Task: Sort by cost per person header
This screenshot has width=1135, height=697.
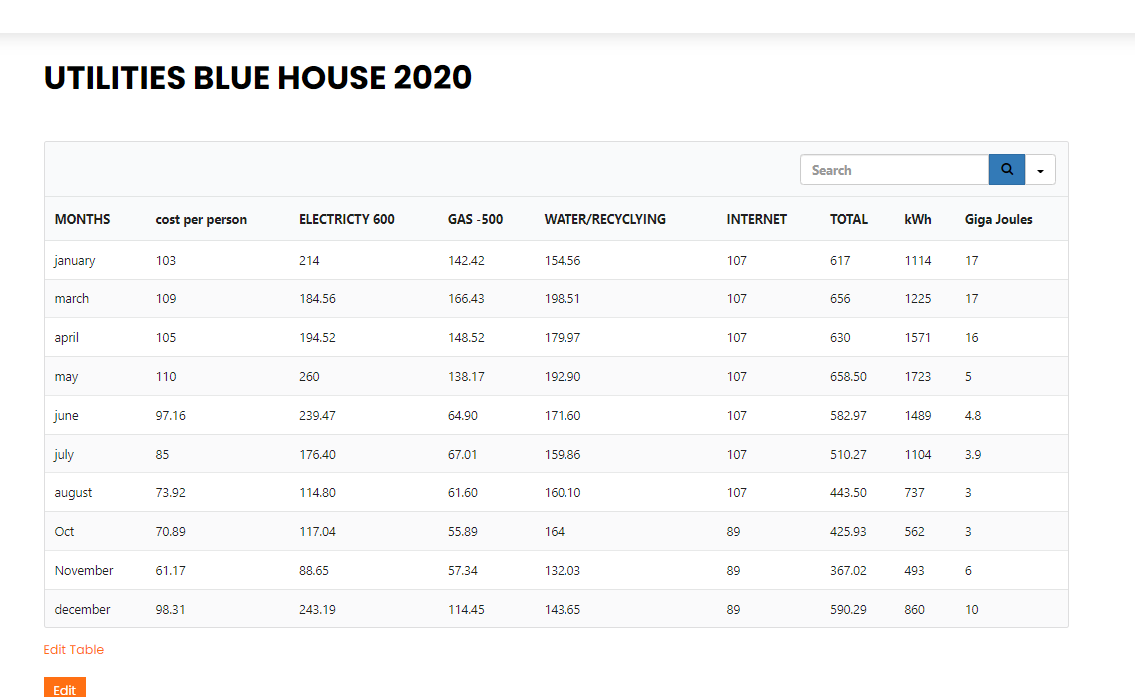Action: (201, 219)
